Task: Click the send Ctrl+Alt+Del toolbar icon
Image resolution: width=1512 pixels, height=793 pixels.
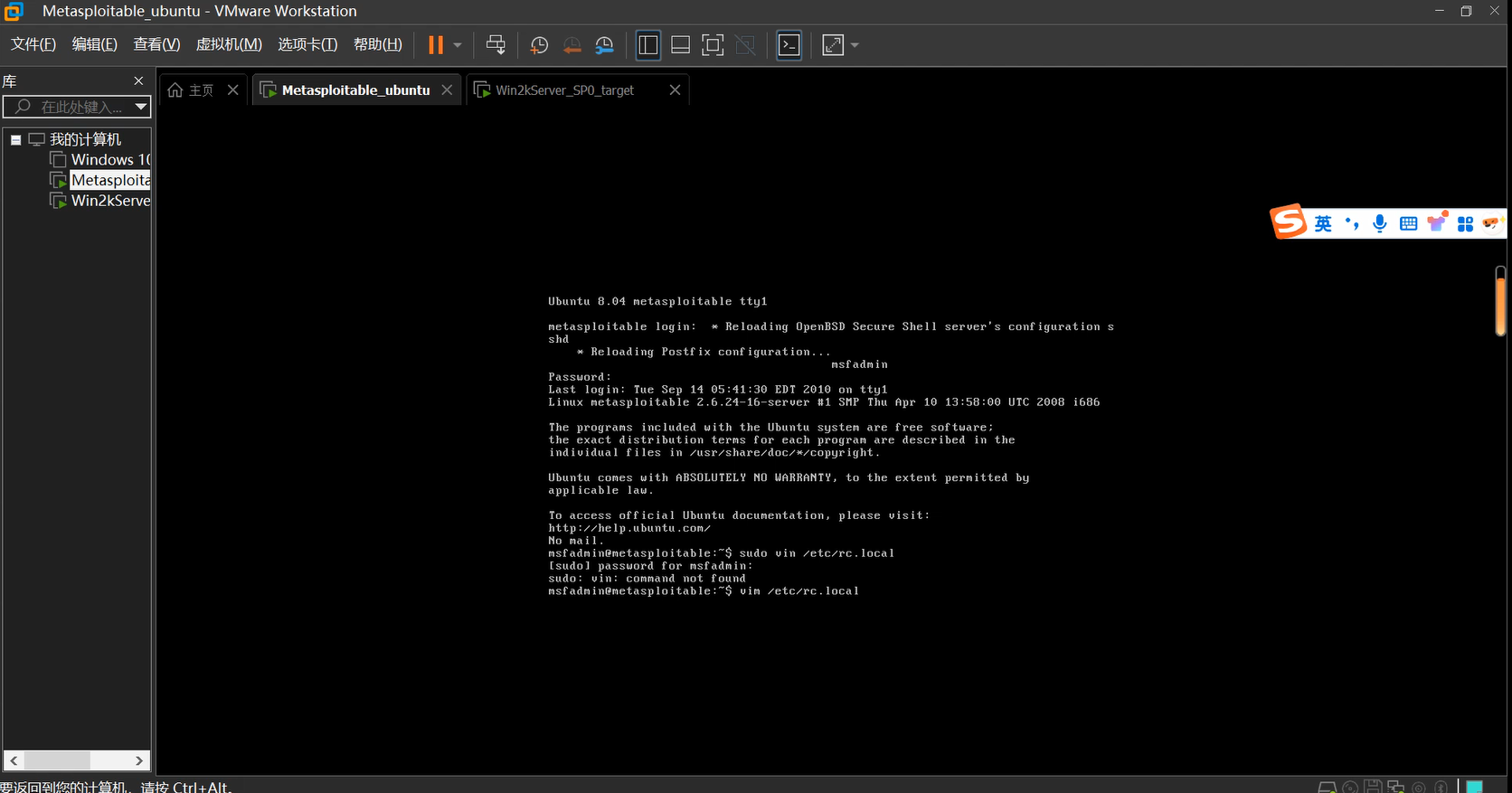Action: [496, 45]
